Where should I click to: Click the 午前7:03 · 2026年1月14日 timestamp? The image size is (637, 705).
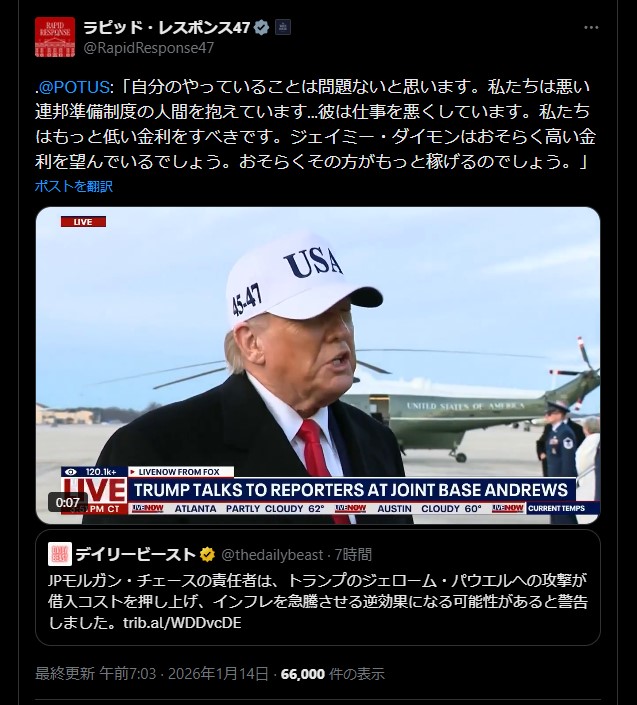pos(184,674)
